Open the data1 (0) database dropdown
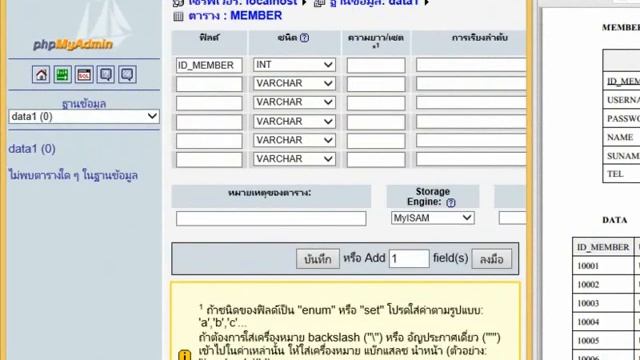The image size is (640, 360). pyautogui.click(x=84, y=117)
